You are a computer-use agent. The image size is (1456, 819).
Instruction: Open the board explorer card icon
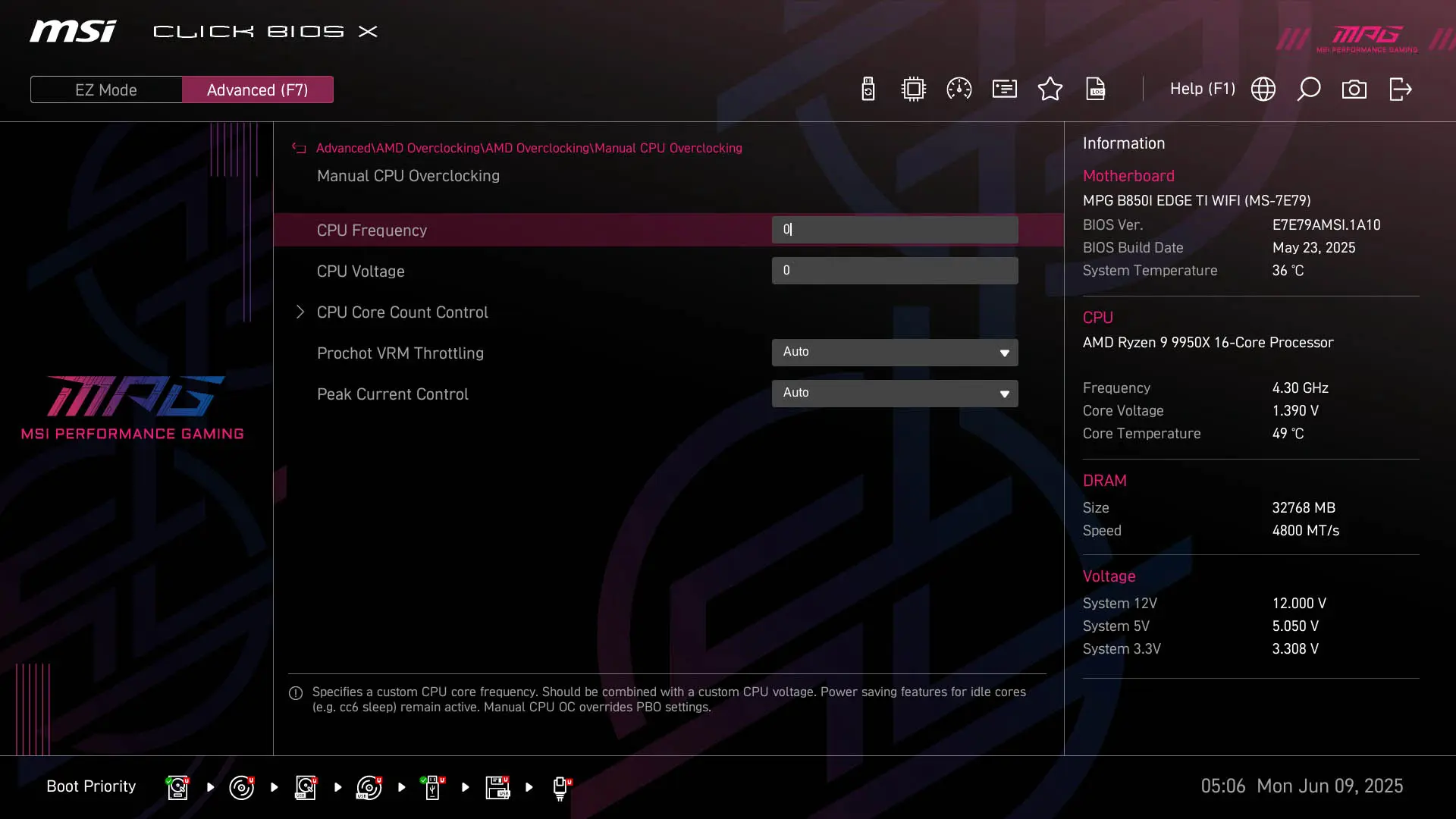tap(1005, 89)
